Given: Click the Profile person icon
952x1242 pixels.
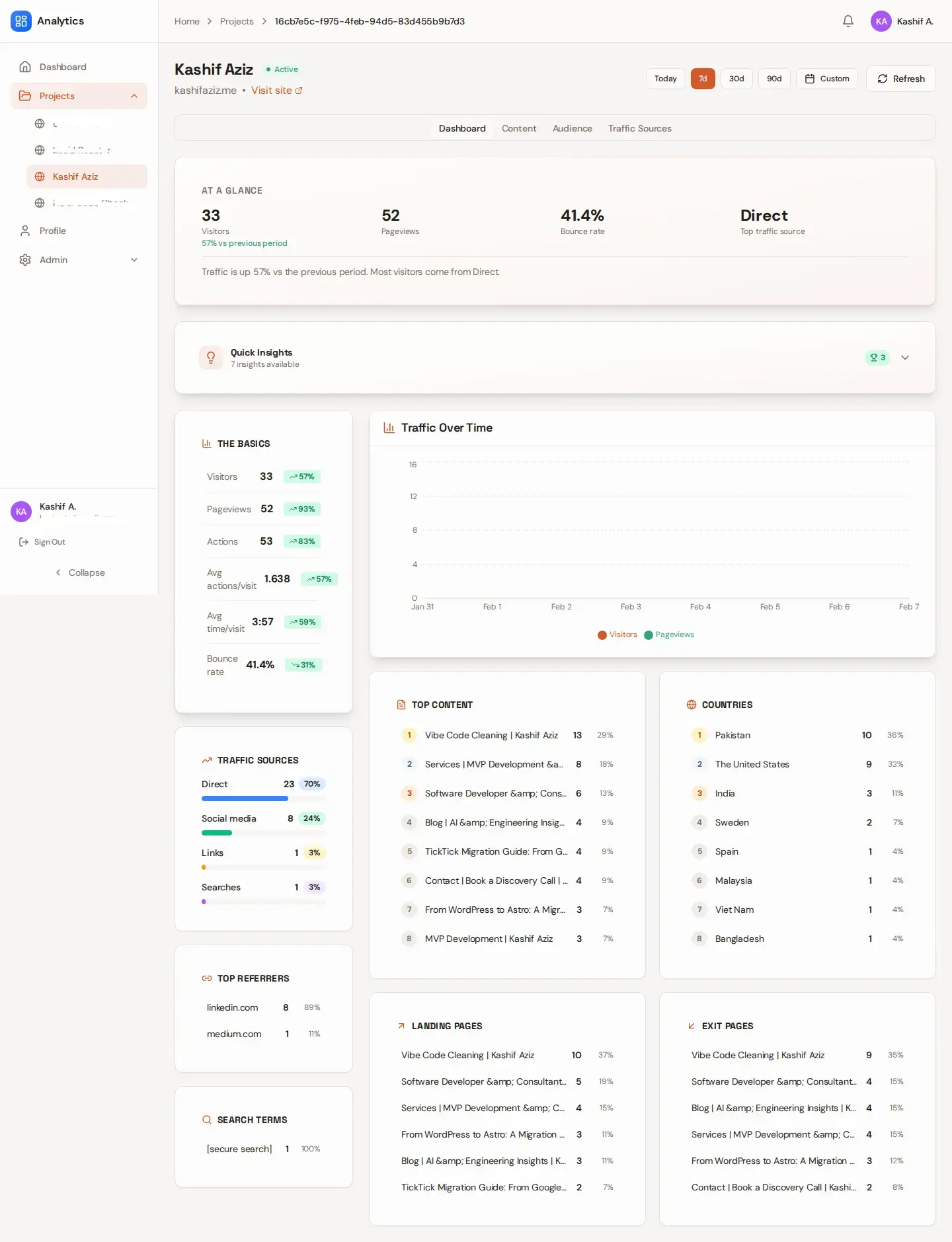Looking at the screenshot, I should point(25,231).
